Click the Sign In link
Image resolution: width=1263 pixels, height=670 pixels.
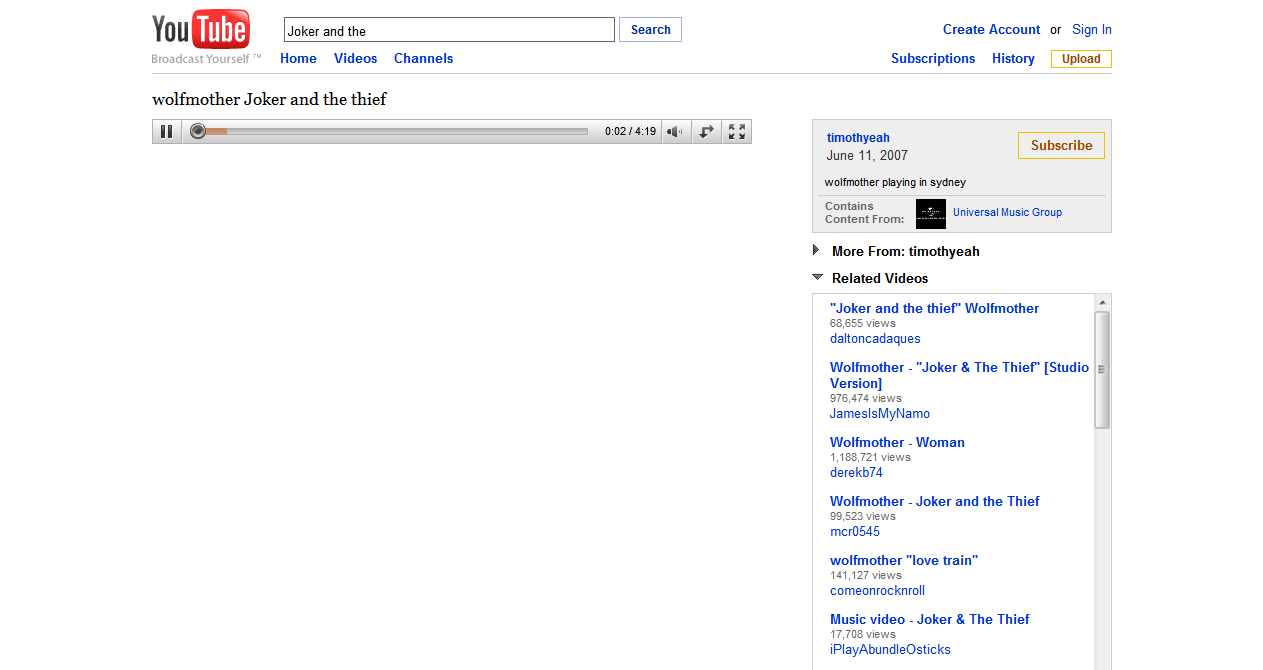[x=1092, y=30]
